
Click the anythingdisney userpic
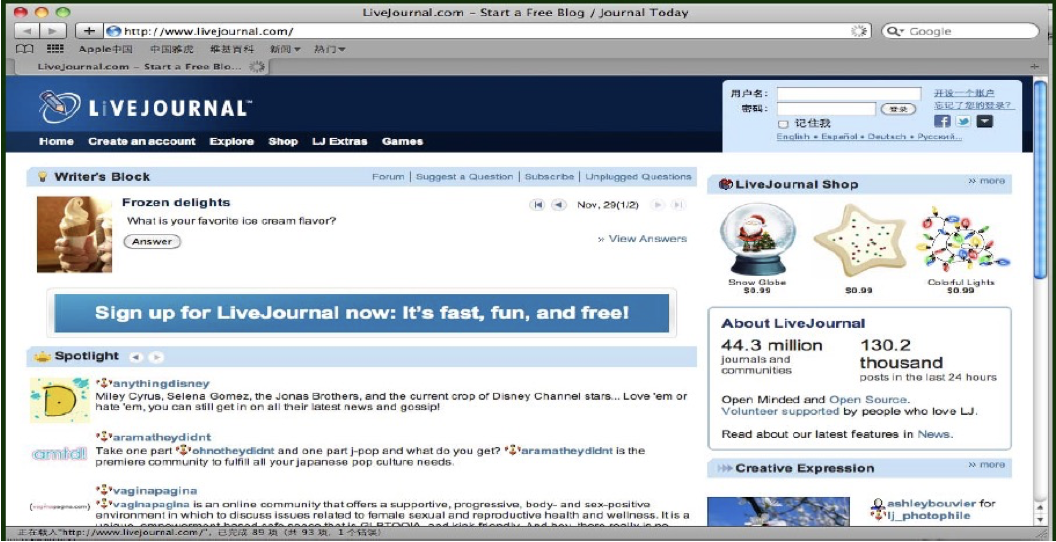[59, 401]
